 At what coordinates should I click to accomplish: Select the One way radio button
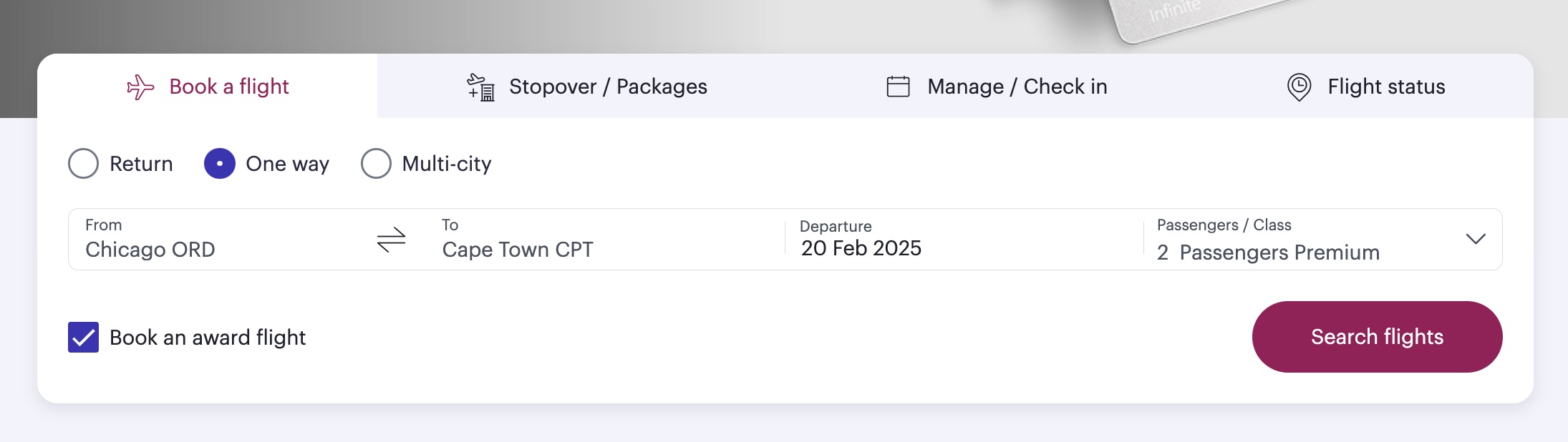[220, 164]
